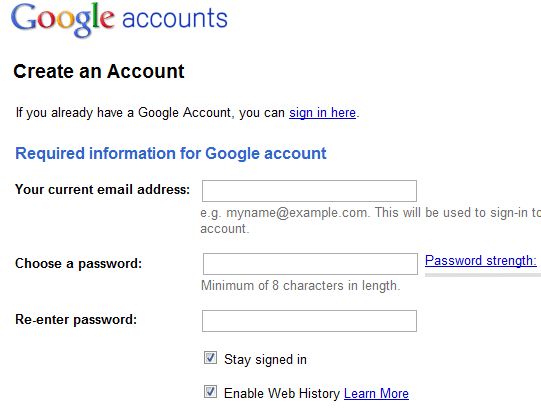This screenshot has height=413, width=541.
Task: Open the 'sign in here' link
Action: coord(322,113)
